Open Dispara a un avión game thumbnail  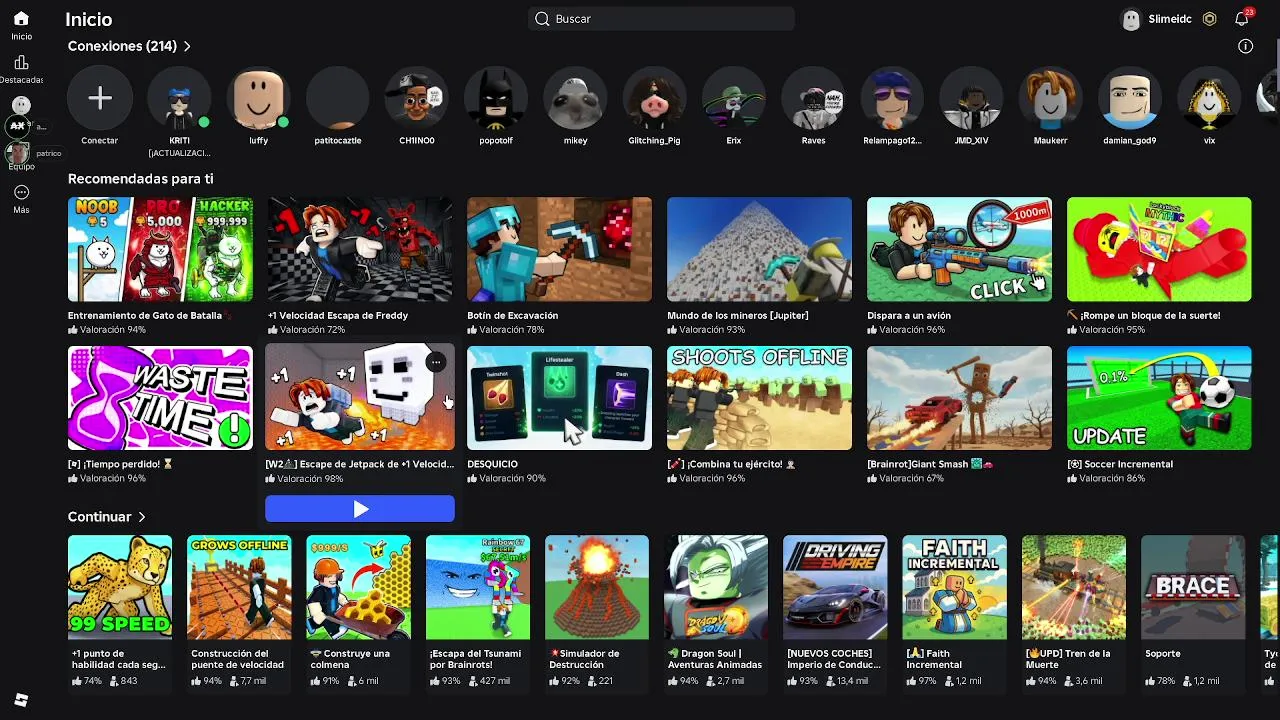(x=959, y=249)
